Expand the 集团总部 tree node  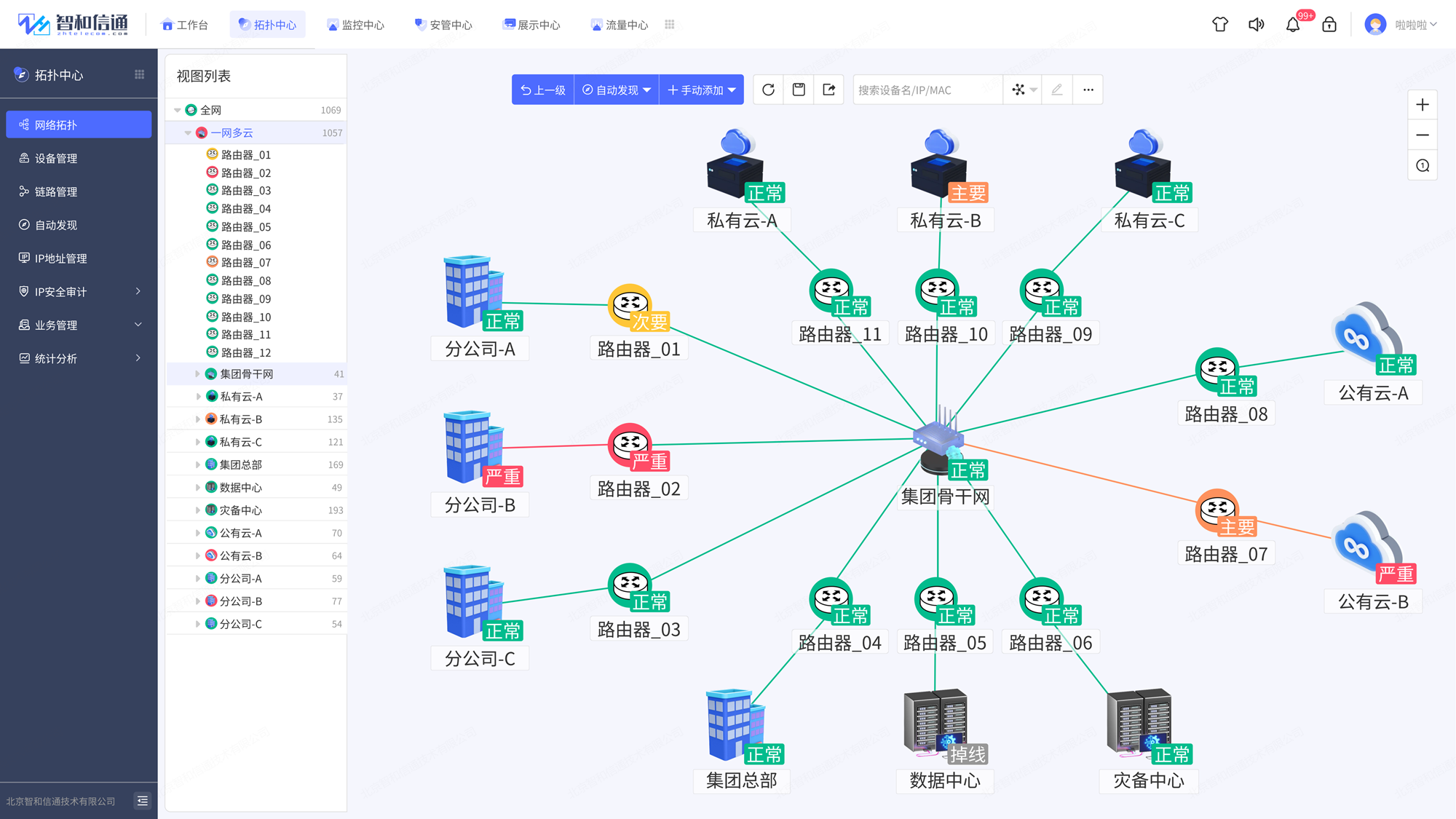198,464
